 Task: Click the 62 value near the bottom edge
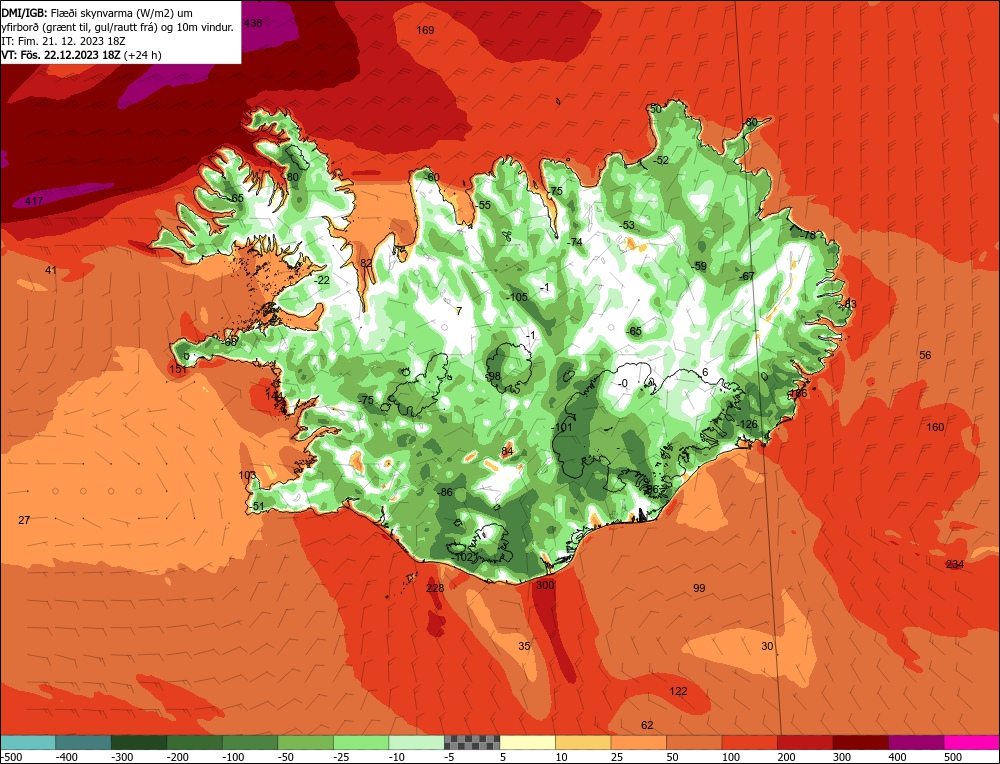click(647, 725)
